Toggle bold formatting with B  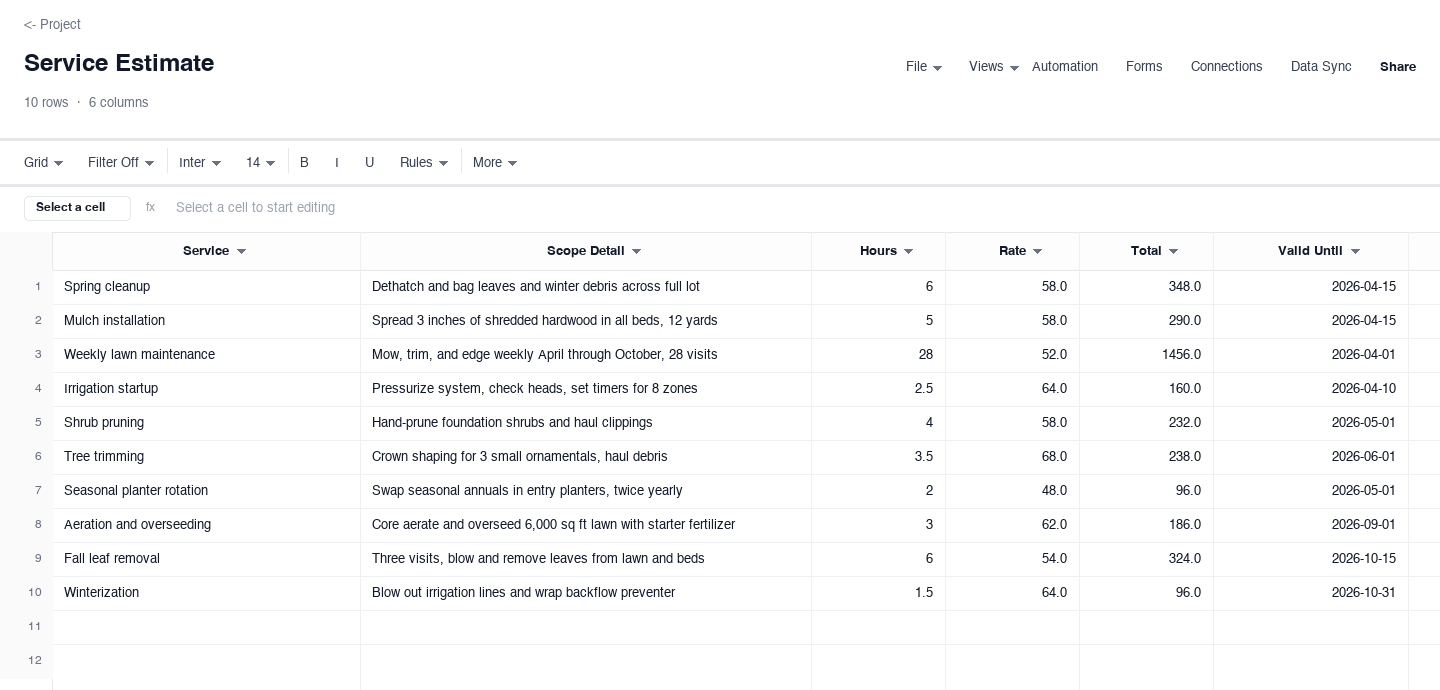click(x=305, y=163)
